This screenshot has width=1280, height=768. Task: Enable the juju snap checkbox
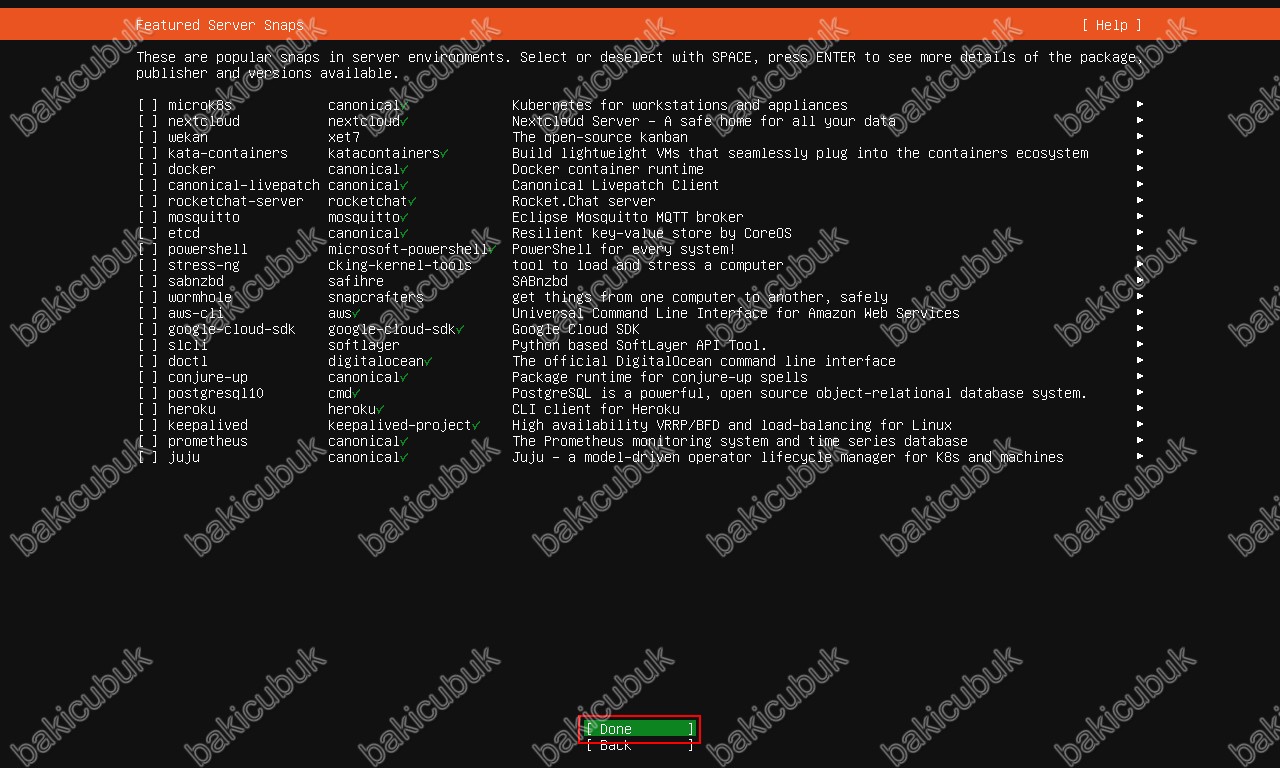(148, 457)
